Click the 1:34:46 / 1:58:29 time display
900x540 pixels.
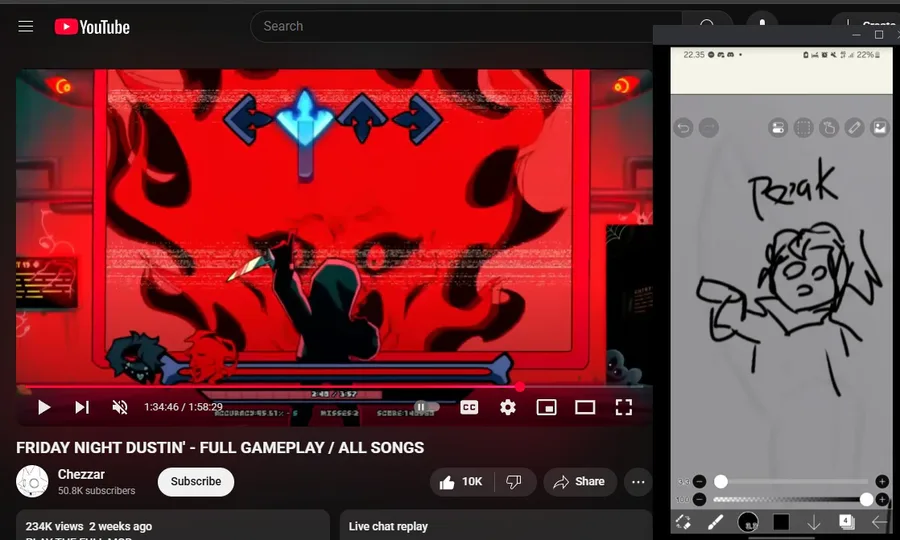tap(183, 407)
